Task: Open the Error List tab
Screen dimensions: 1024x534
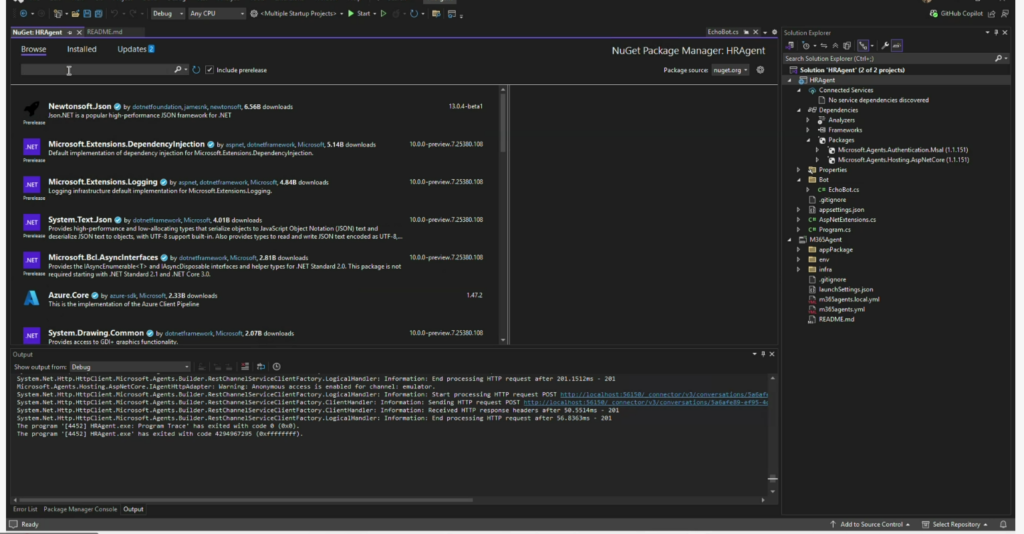Action: tap(25, 509)
